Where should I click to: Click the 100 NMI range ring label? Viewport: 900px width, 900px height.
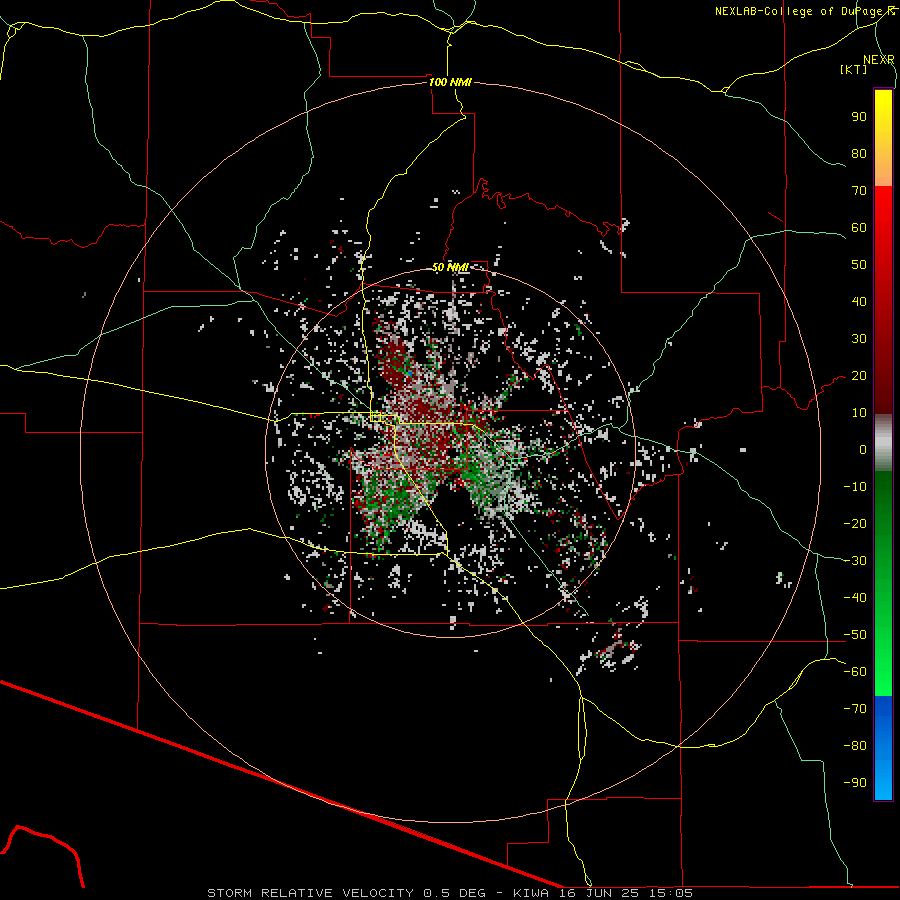click(450, 82)
